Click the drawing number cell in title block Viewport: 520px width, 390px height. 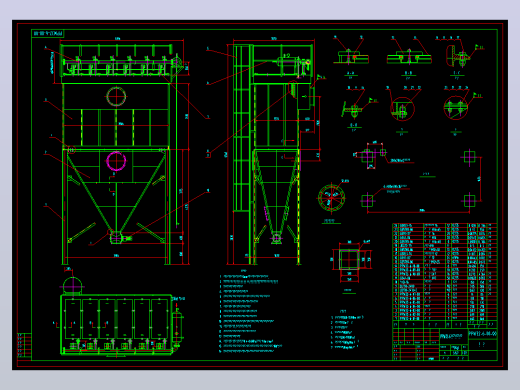tap(483, 333)
